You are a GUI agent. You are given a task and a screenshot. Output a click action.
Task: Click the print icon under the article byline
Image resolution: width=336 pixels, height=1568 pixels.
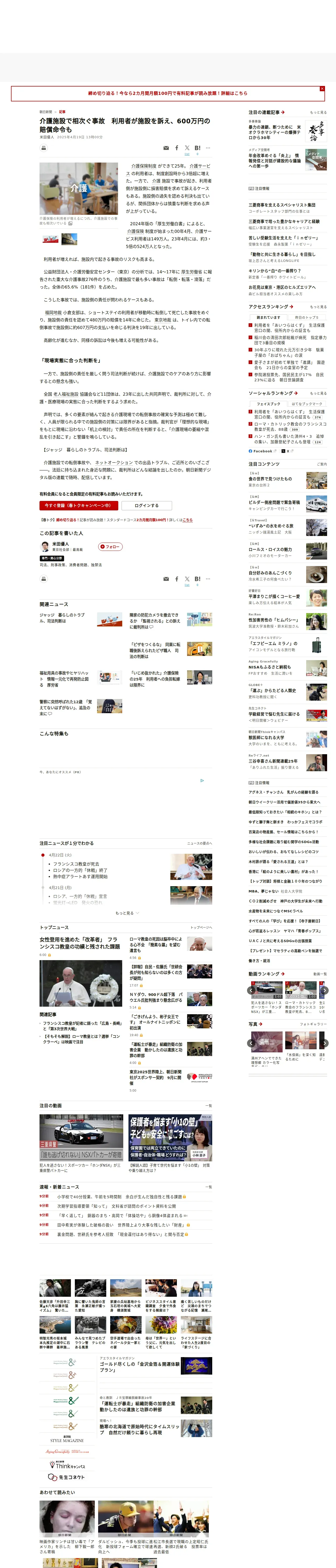[43, 148]
